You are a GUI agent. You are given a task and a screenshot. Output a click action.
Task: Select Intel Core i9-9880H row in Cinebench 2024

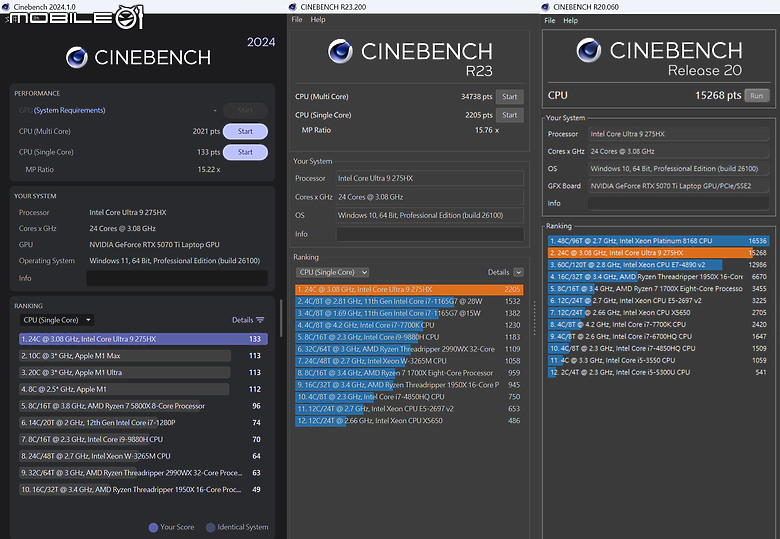click(141, 440)
